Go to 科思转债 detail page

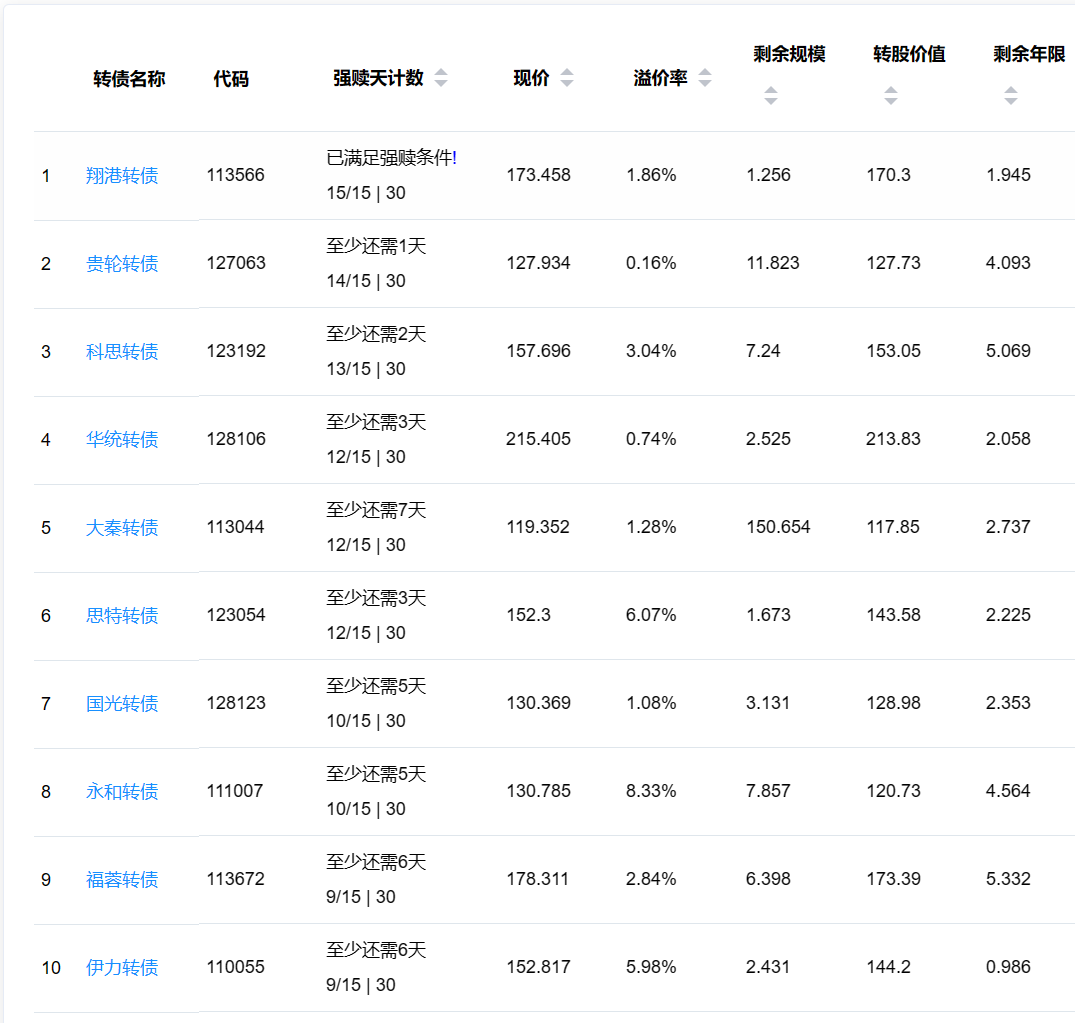point(122,352)
